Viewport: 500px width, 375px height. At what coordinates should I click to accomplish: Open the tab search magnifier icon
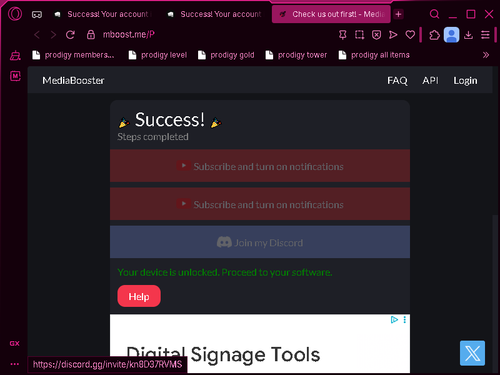point(434,14)
